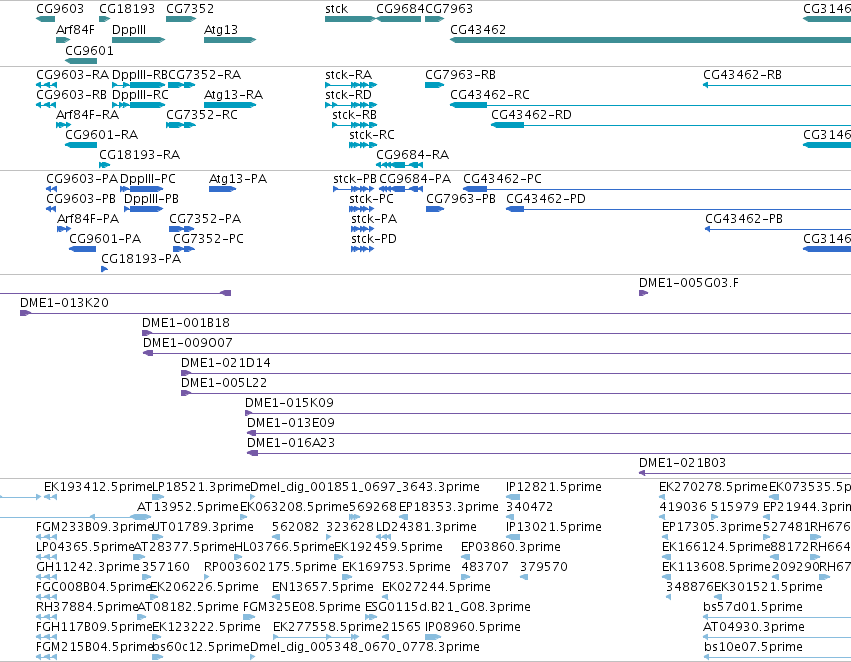Select the CG7963-PB protein label
This screenshot has width=851, height=662.
(461, 199)
